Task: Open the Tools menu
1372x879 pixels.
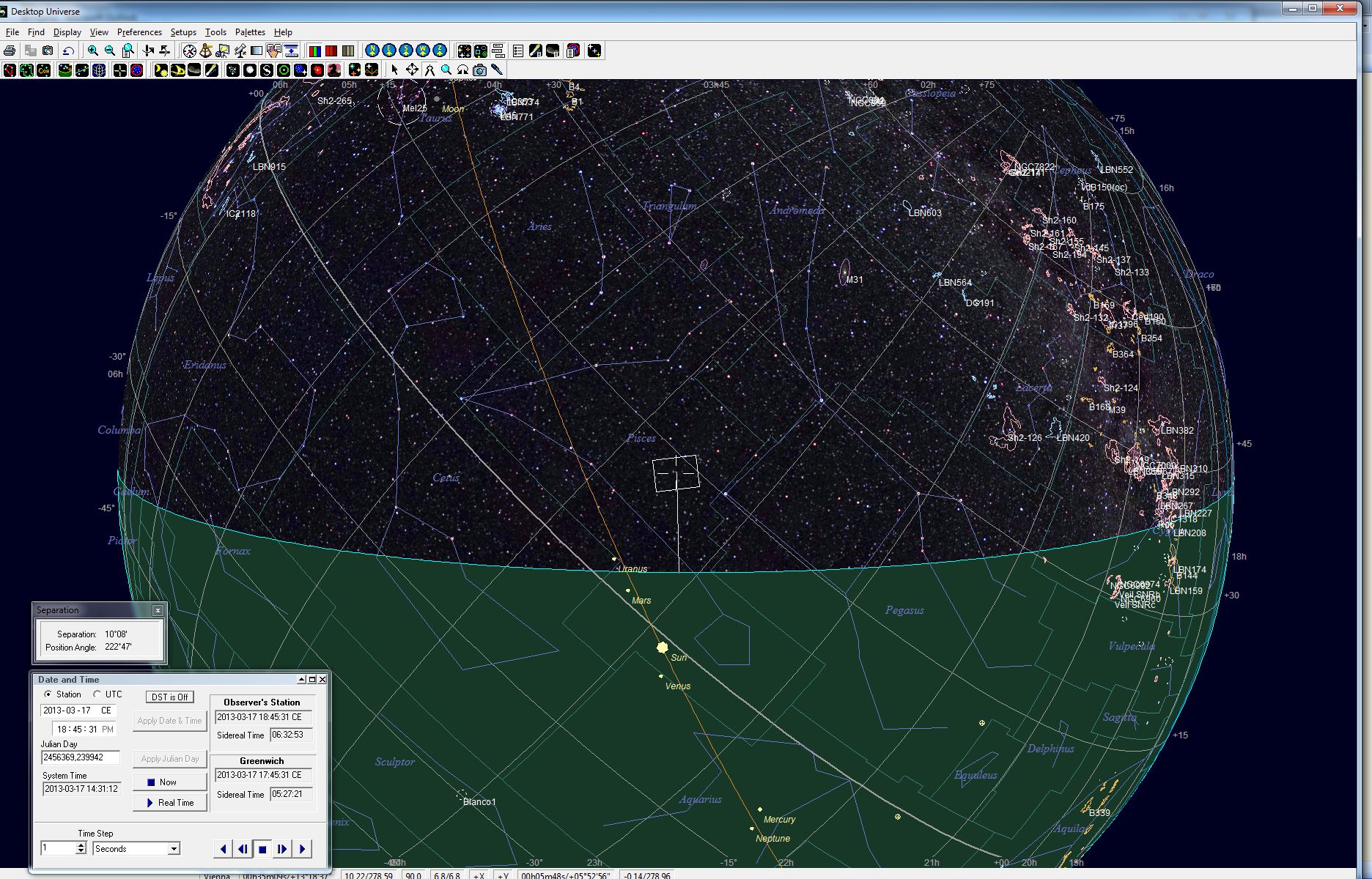Action: click(215, 32)
